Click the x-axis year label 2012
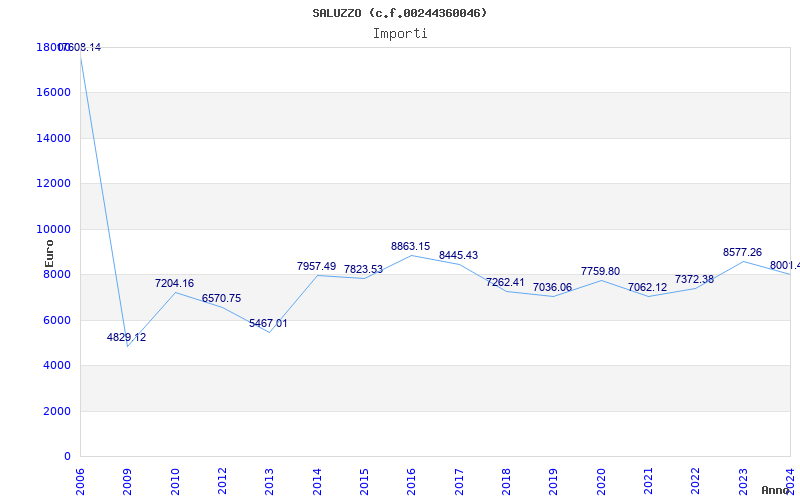The image size is (800, 500). pos(222,482)
